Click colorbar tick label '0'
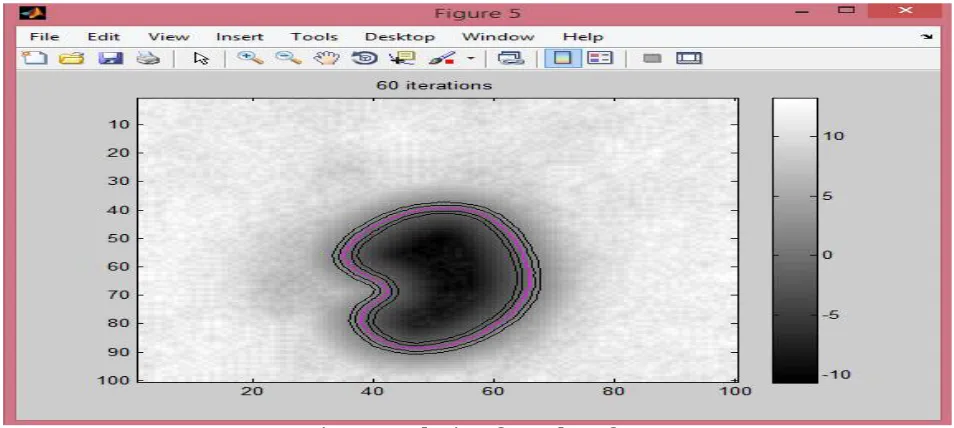The width and height of the screenshot is (954, 428). click(829, 255)
